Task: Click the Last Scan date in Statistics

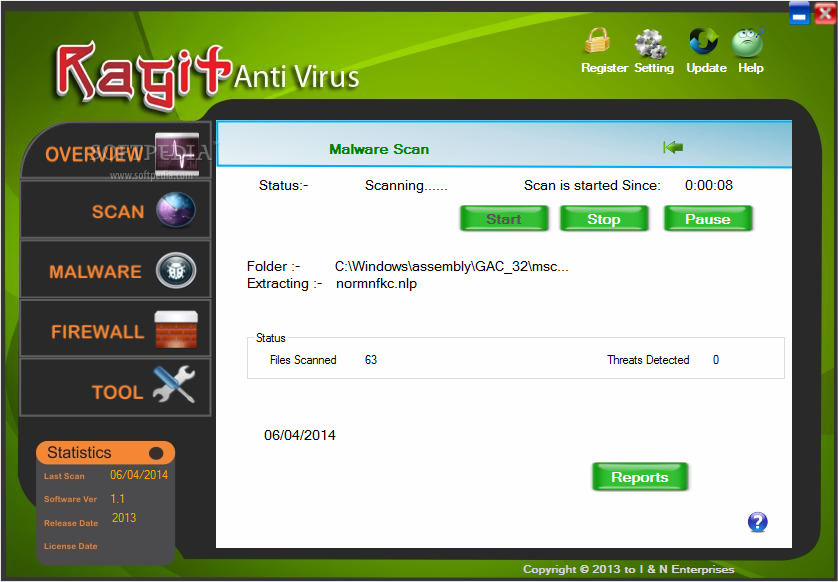Action: 139,475
